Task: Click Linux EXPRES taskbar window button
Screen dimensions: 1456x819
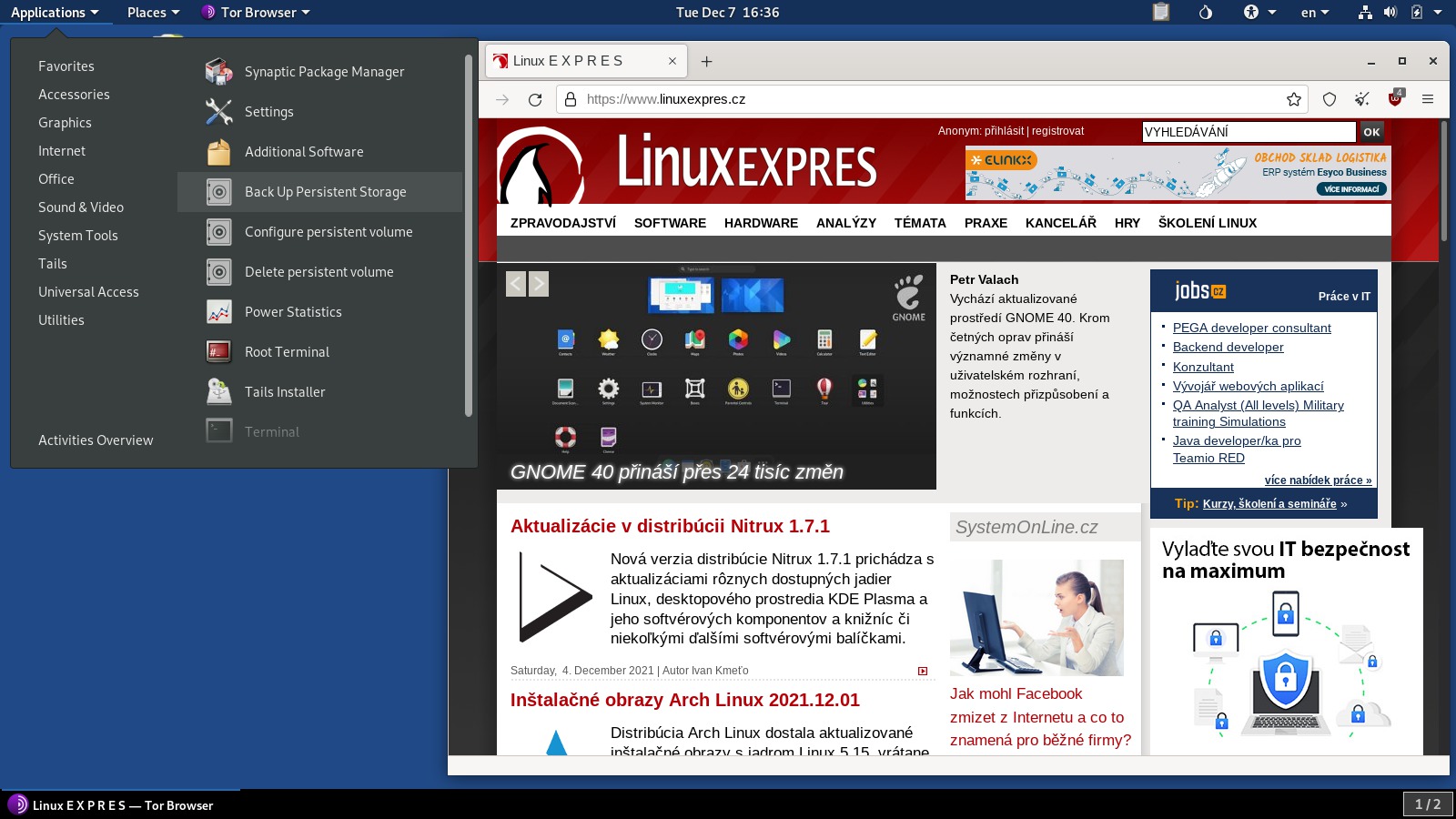Action: (121, 805)
